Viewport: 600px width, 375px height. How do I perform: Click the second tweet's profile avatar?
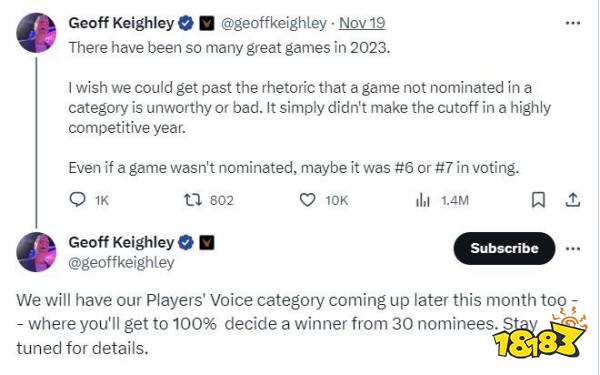click(36, 252)
